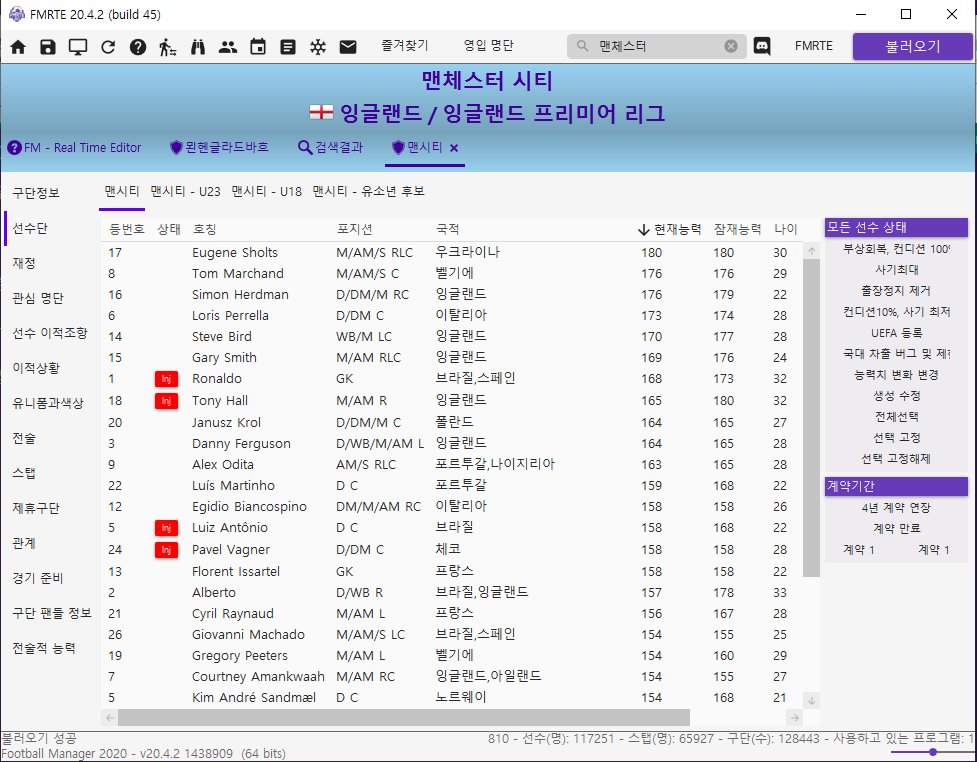Click the horizontal scrollbar right arrow

(794, 718)
